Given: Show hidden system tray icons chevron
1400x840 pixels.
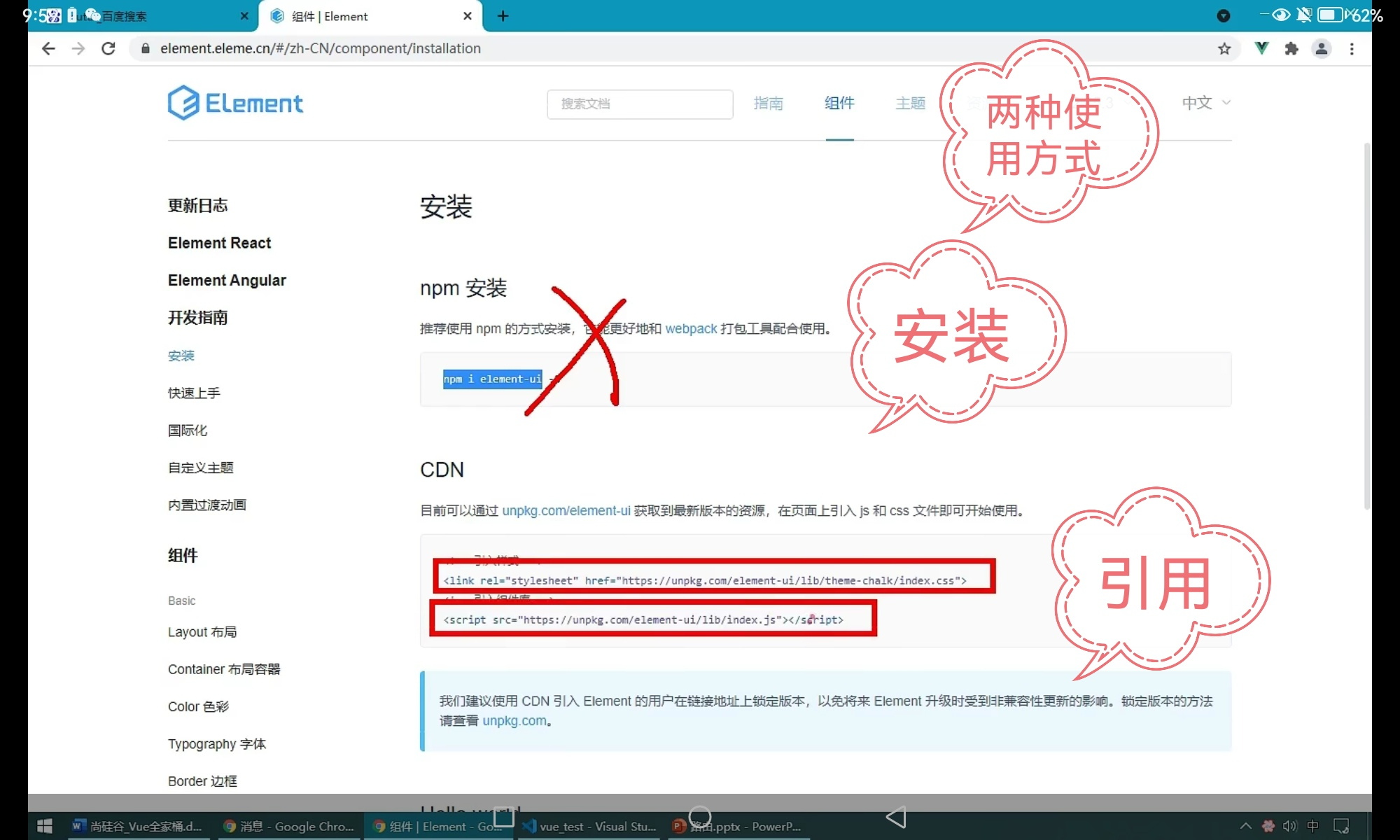Looking at the screenshot, I should point(1246,826).
